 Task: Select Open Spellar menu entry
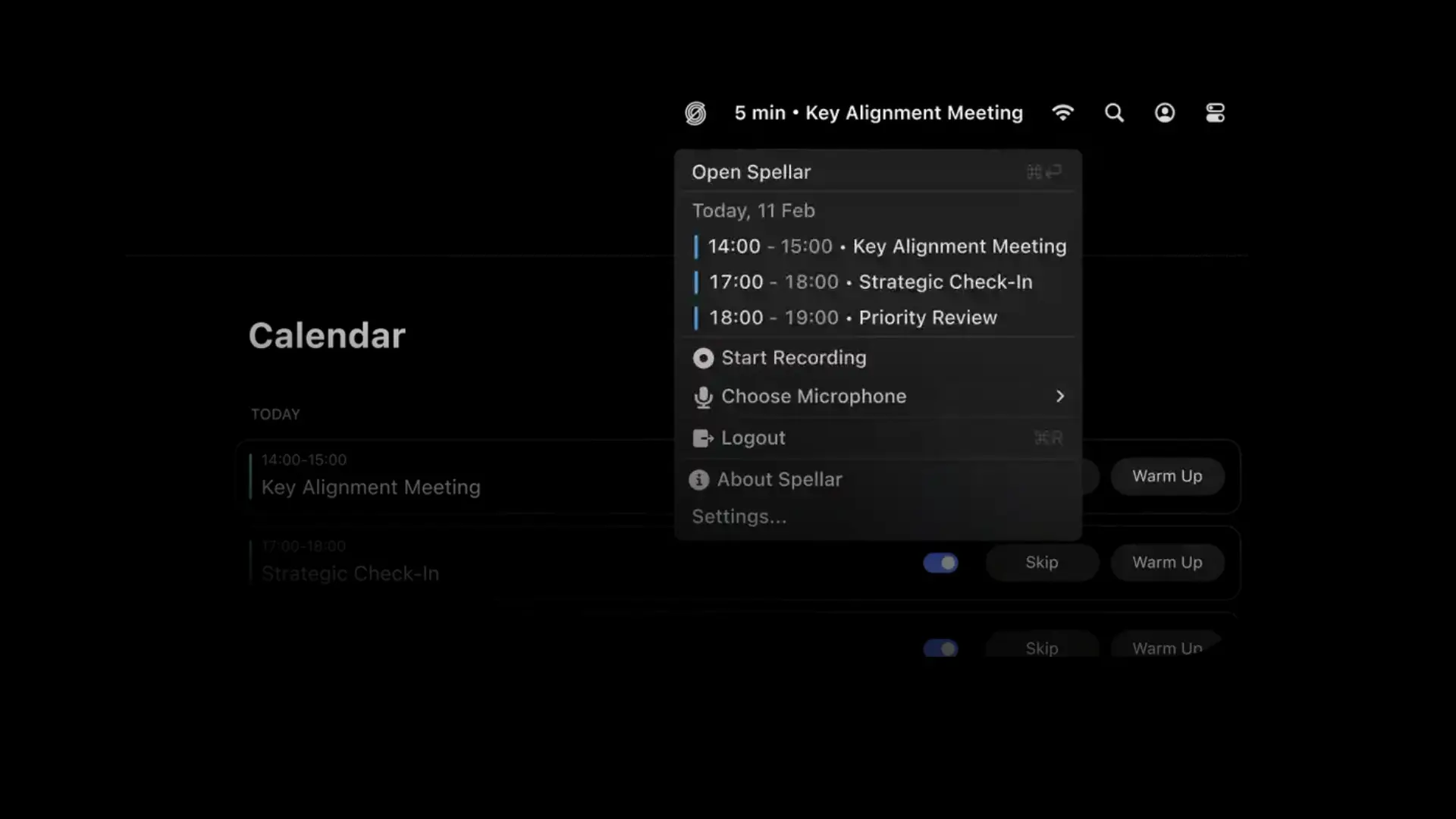tap(878, 172)
